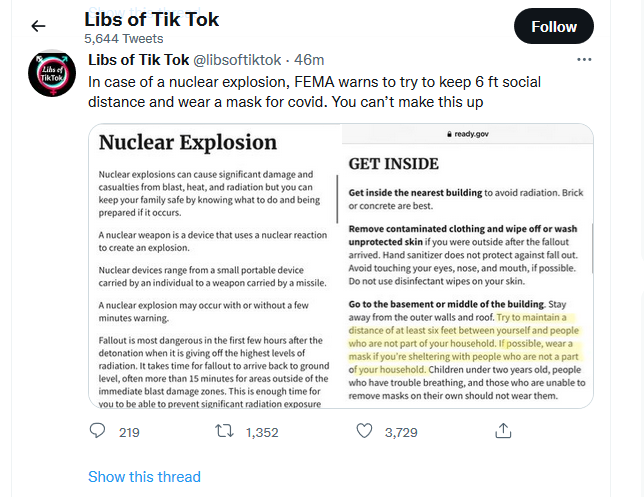Like the tweet with heart icon

(365, 431)
